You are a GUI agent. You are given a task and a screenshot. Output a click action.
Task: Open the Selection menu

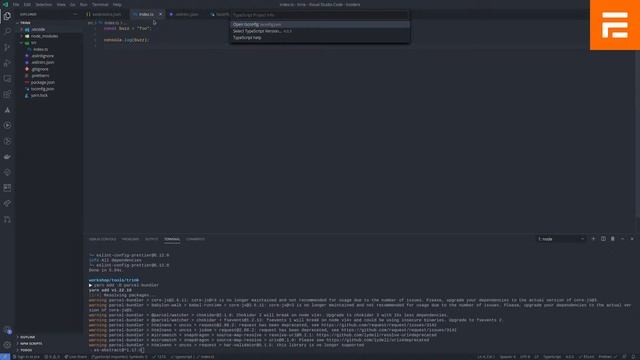(x=43, y=4)
